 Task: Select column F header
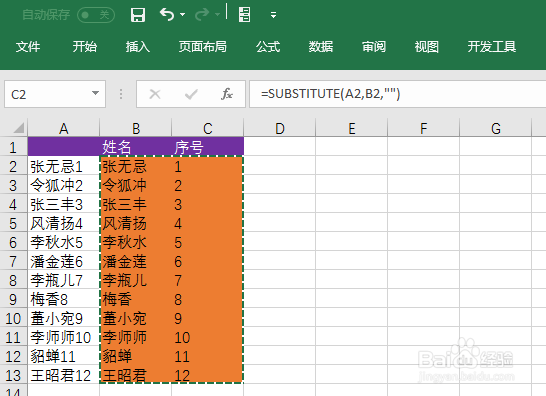[x=423, y=129]
